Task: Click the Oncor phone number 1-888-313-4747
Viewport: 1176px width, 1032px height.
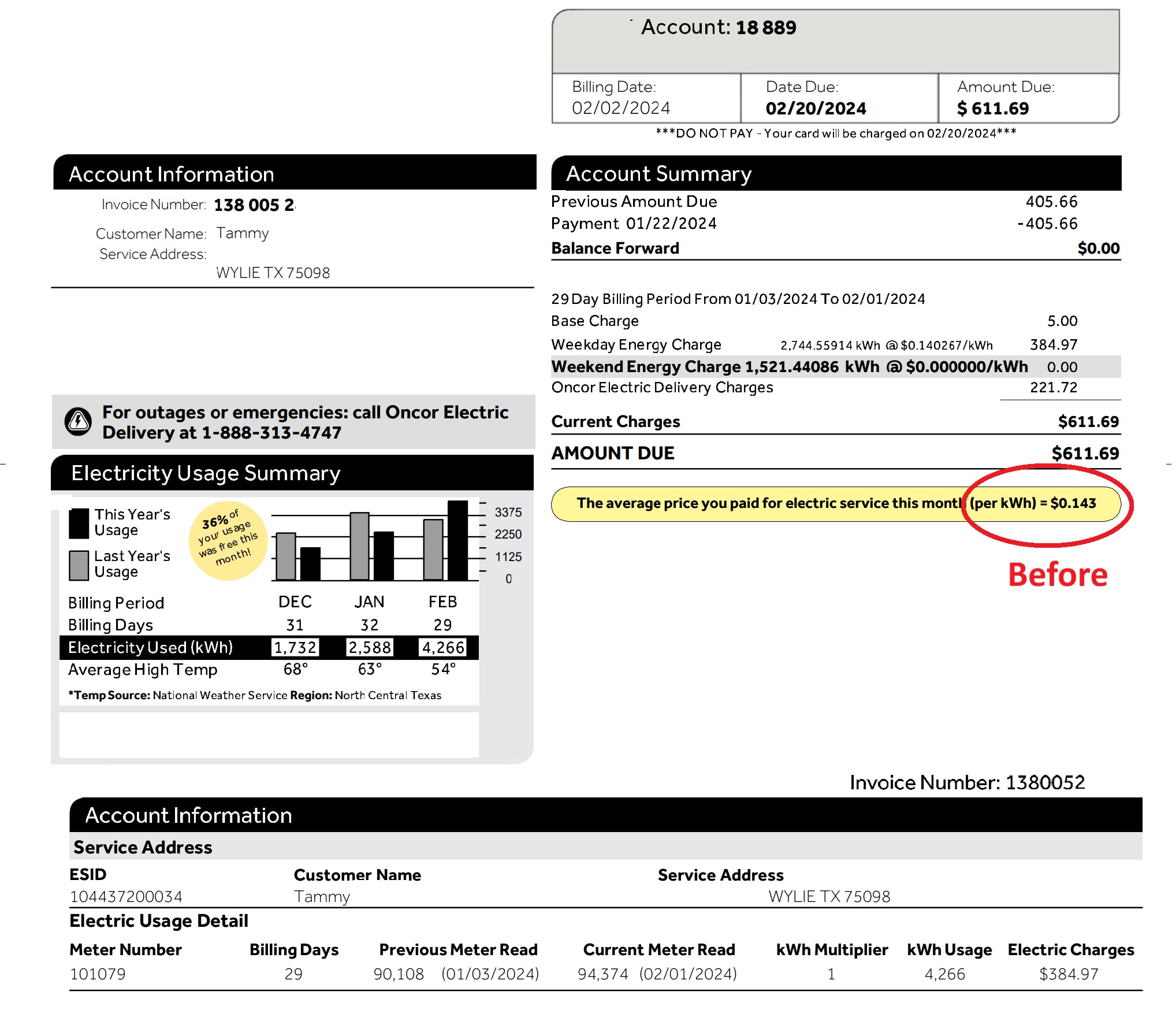Action: coord(271,433)
